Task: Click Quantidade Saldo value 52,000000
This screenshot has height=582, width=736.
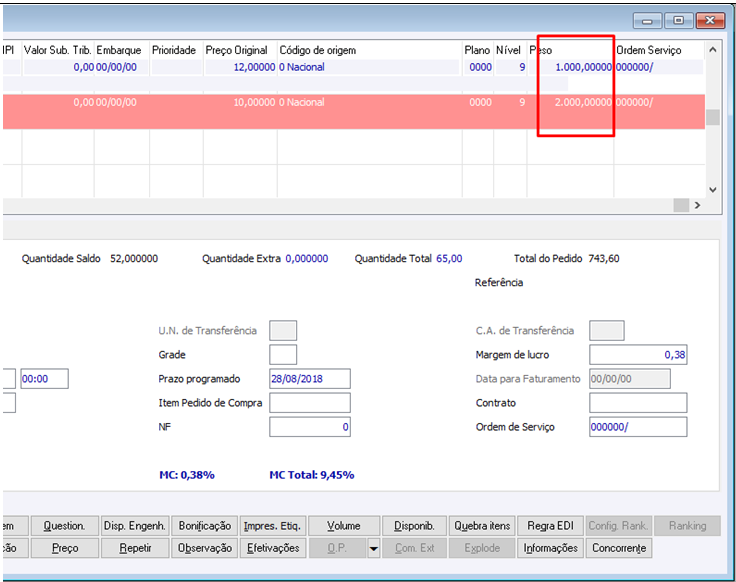Action: coord(134,259)
